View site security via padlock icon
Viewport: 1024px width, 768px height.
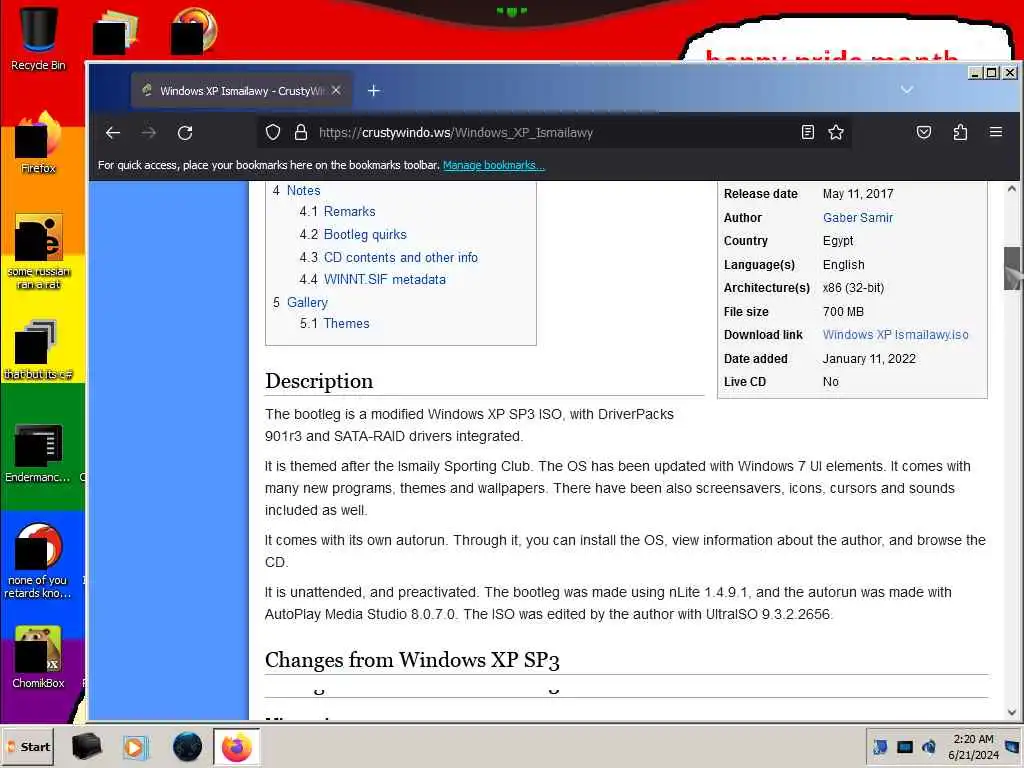(x=300, y=133)
